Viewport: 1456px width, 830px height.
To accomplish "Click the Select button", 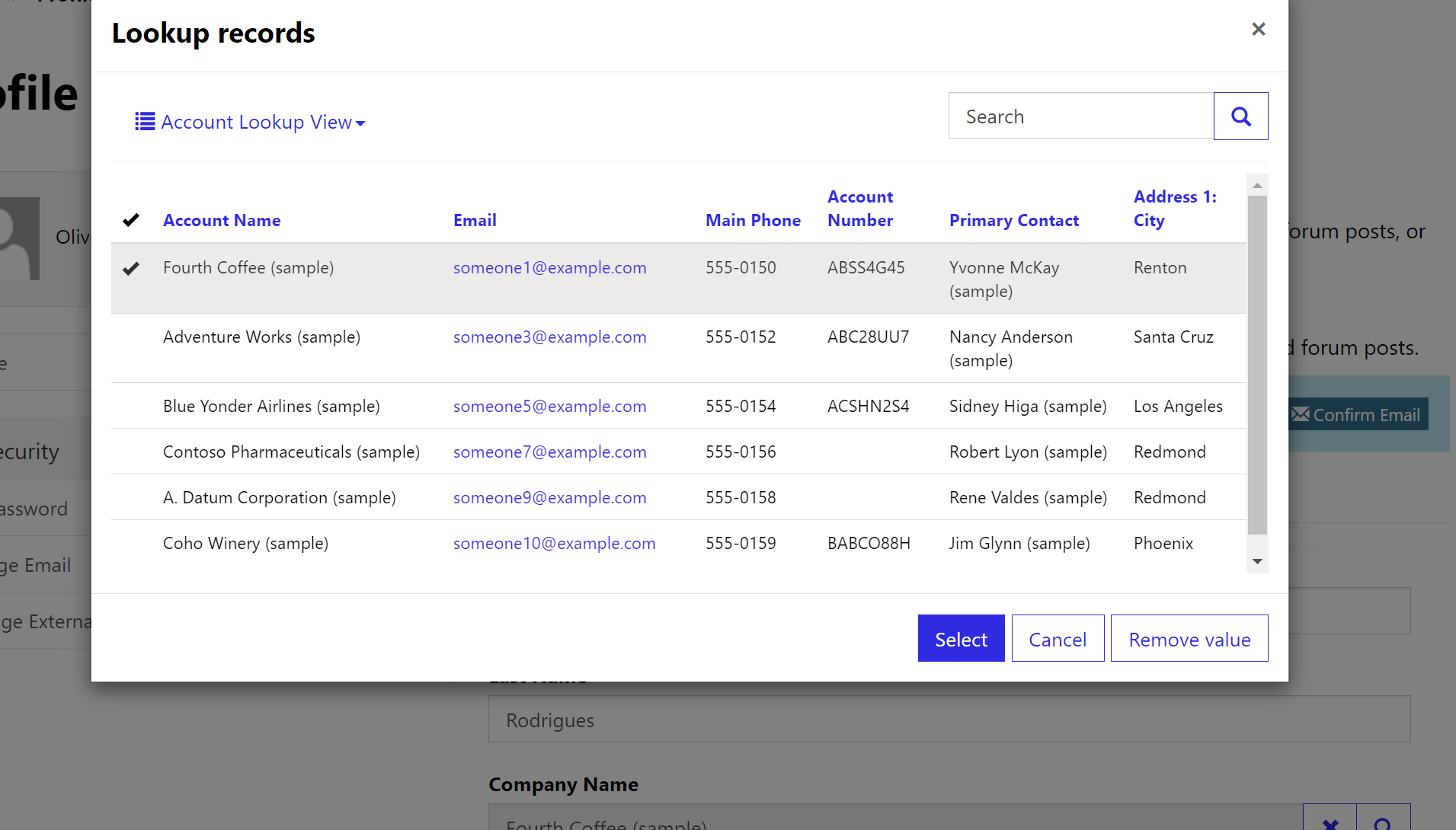I will pos(961,638).
